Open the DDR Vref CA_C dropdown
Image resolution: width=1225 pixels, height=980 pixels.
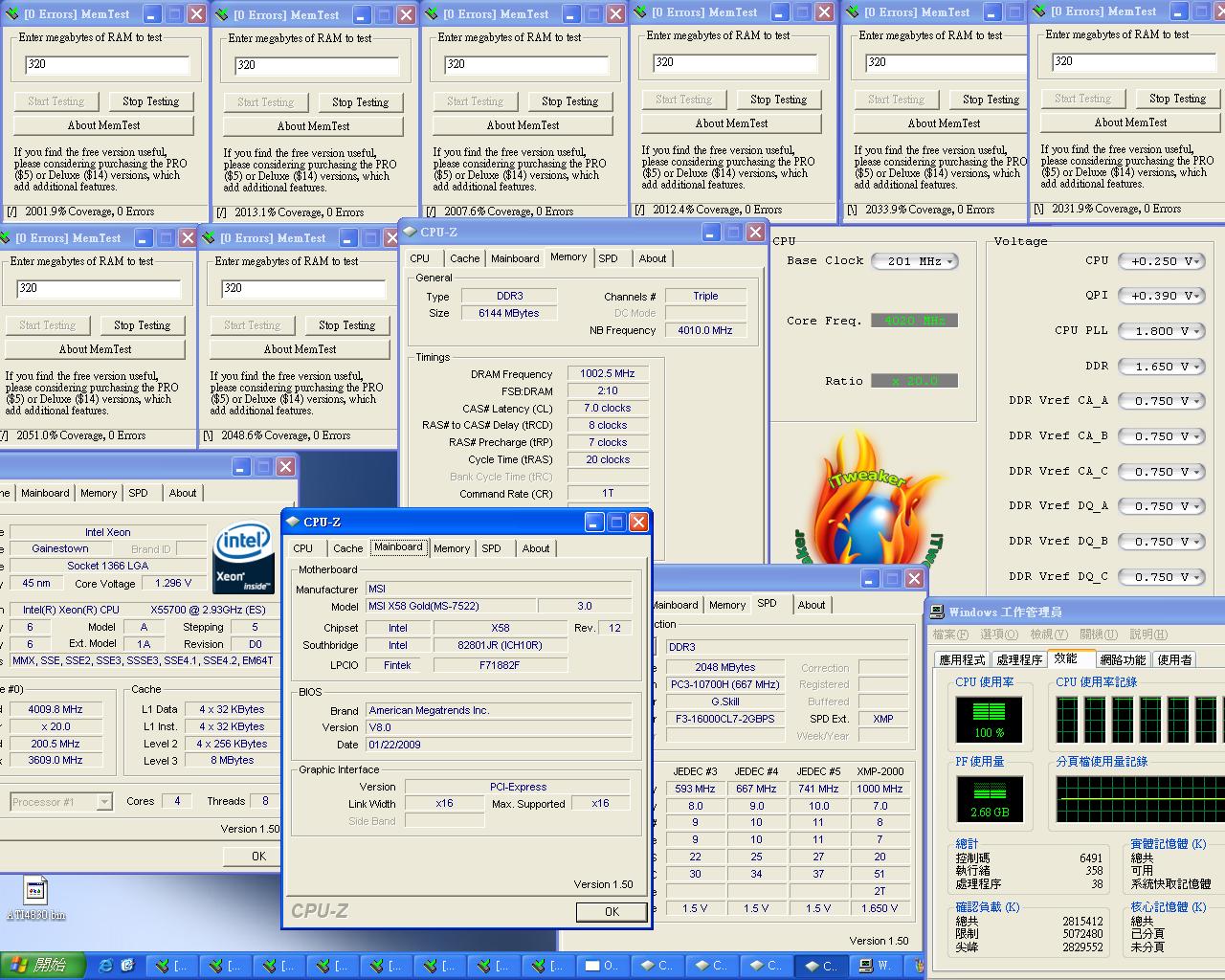(1161, 472)
